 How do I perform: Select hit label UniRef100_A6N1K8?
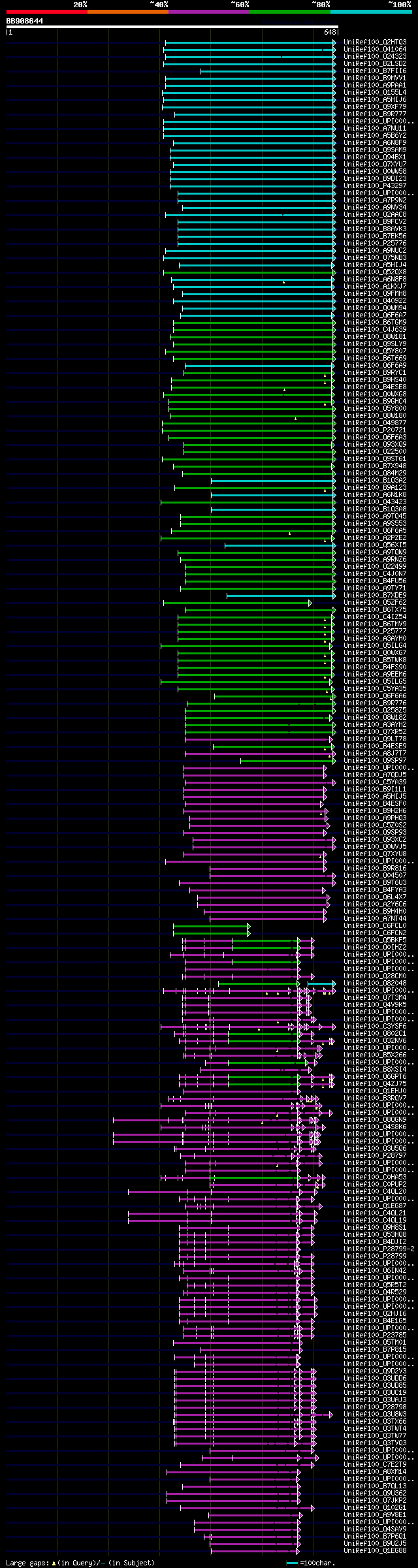[x=375, y=494]
